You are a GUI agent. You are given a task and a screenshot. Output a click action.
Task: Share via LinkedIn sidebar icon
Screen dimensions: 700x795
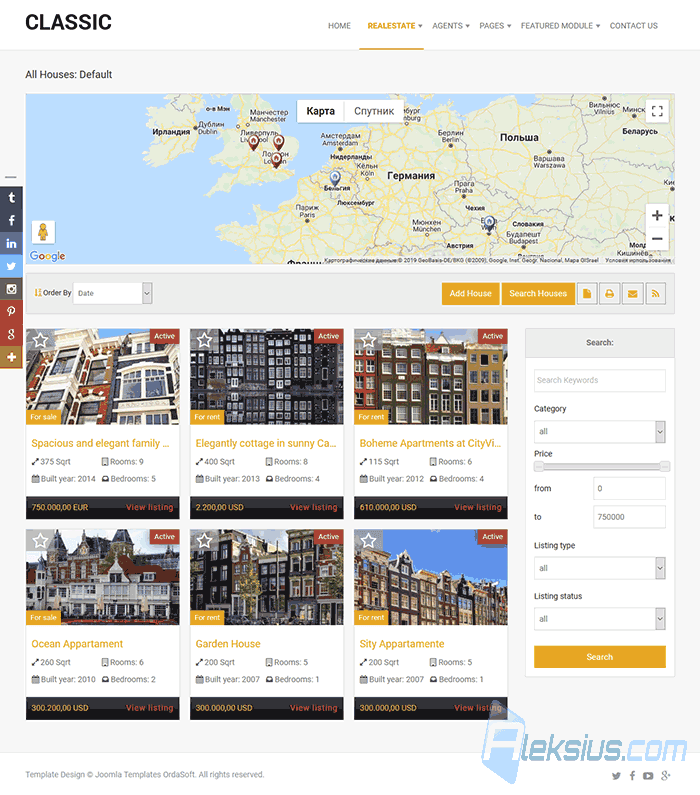pyautogui.click(x=11, y=243)
